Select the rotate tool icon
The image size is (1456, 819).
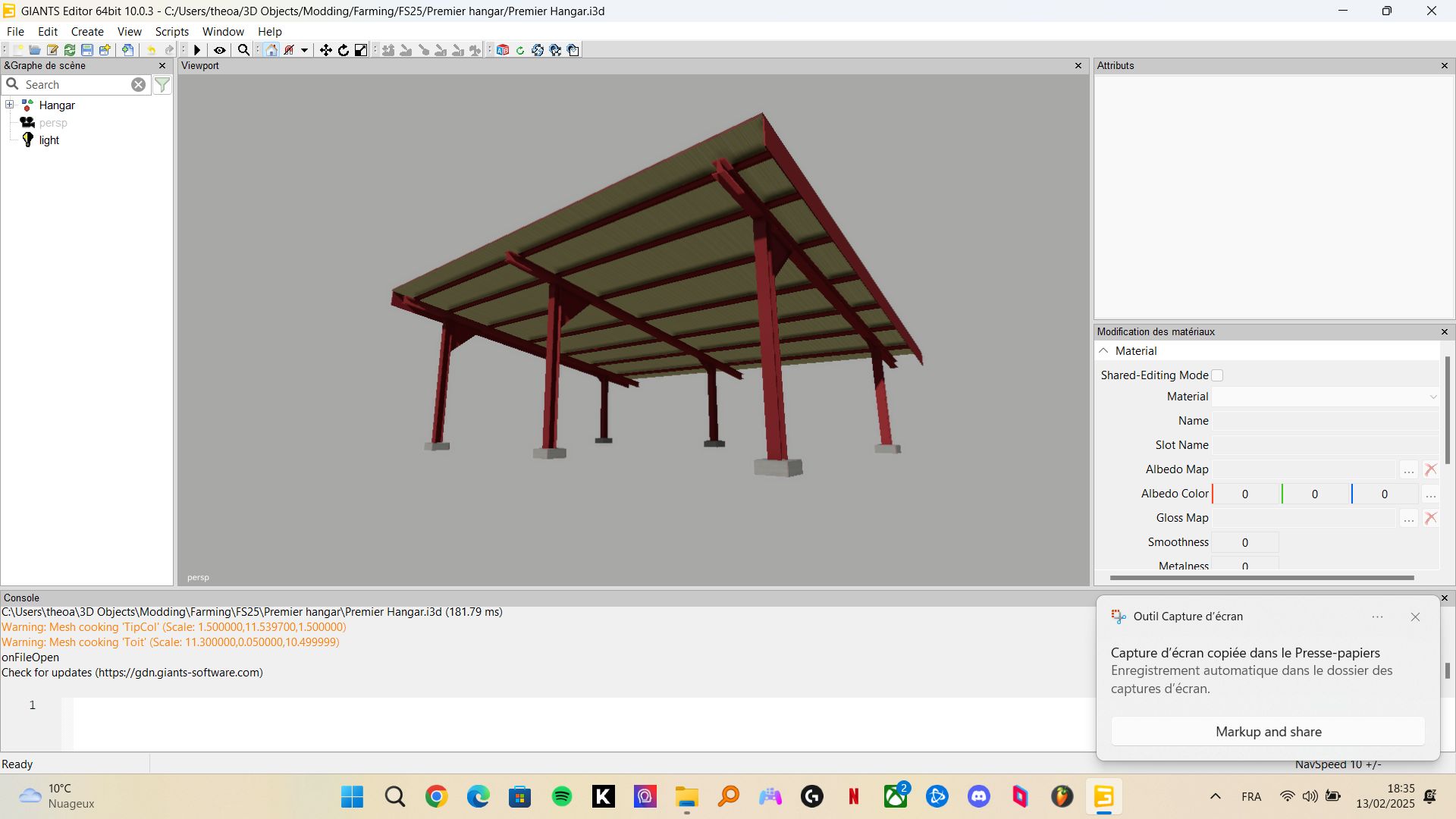coord(344,50)
